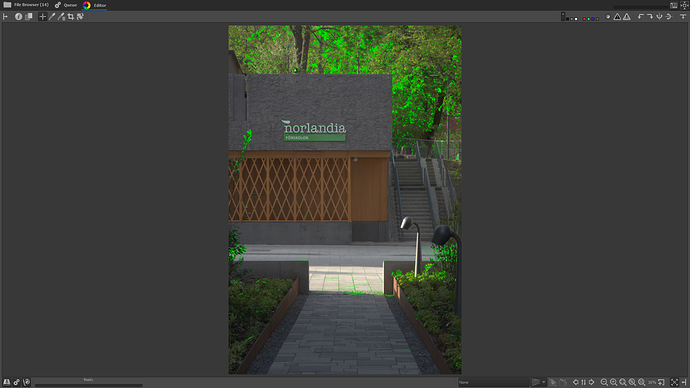Open the Queue tab
The width and height of the screenshot is (690, 388).
point(66,5)
